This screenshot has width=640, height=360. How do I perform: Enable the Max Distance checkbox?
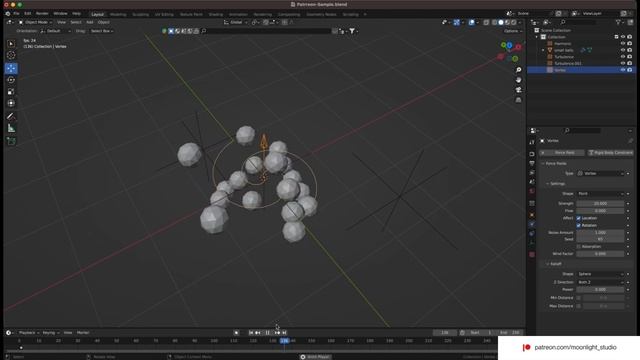coord(578,306)
